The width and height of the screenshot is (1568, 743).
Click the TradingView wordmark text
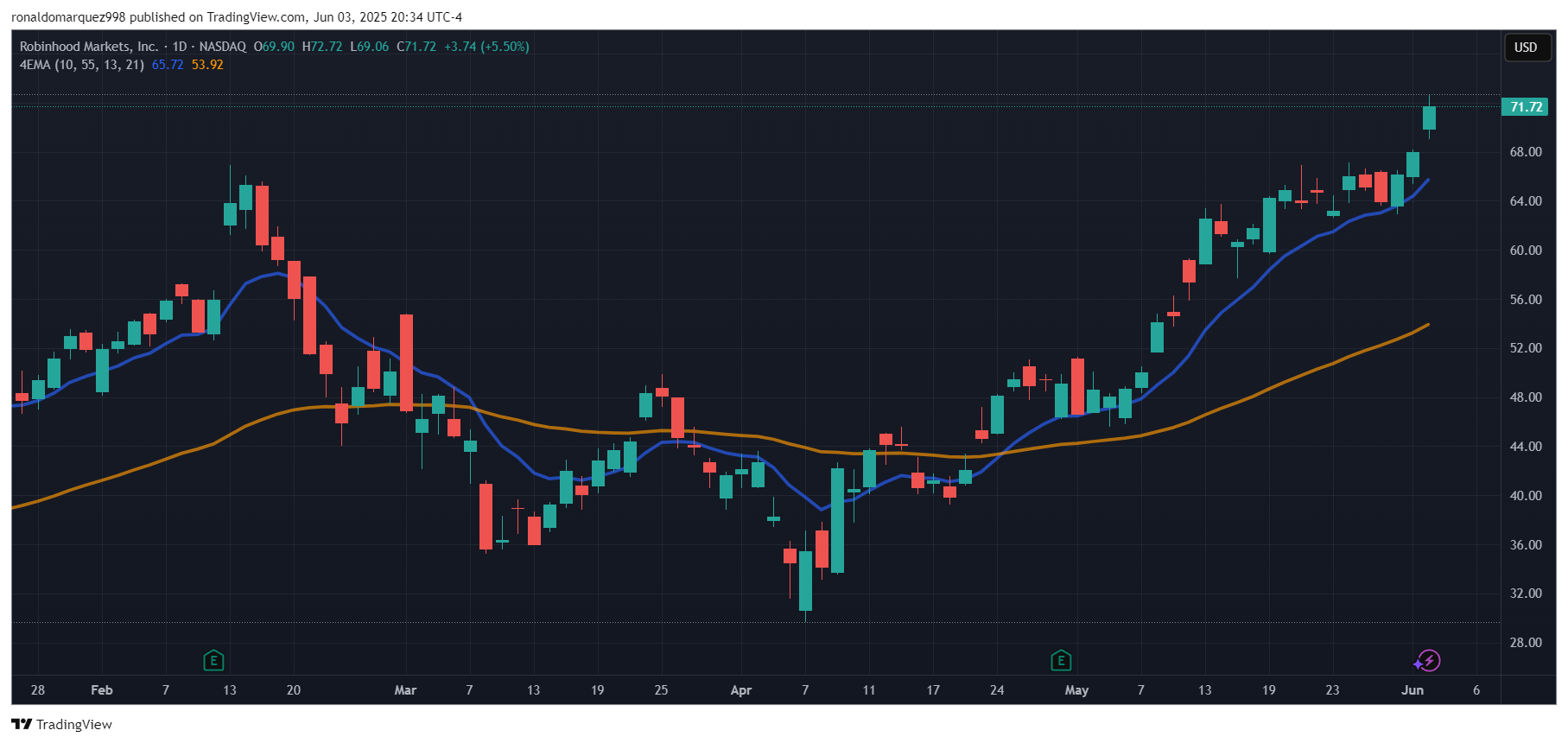[74, 725]
